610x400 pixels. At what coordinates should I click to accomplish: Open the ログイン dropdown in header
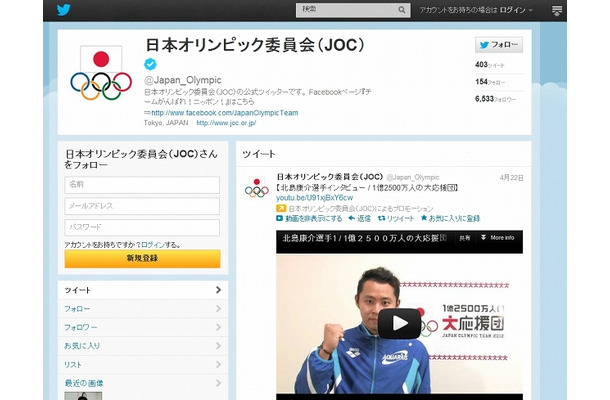click(516, 10)
